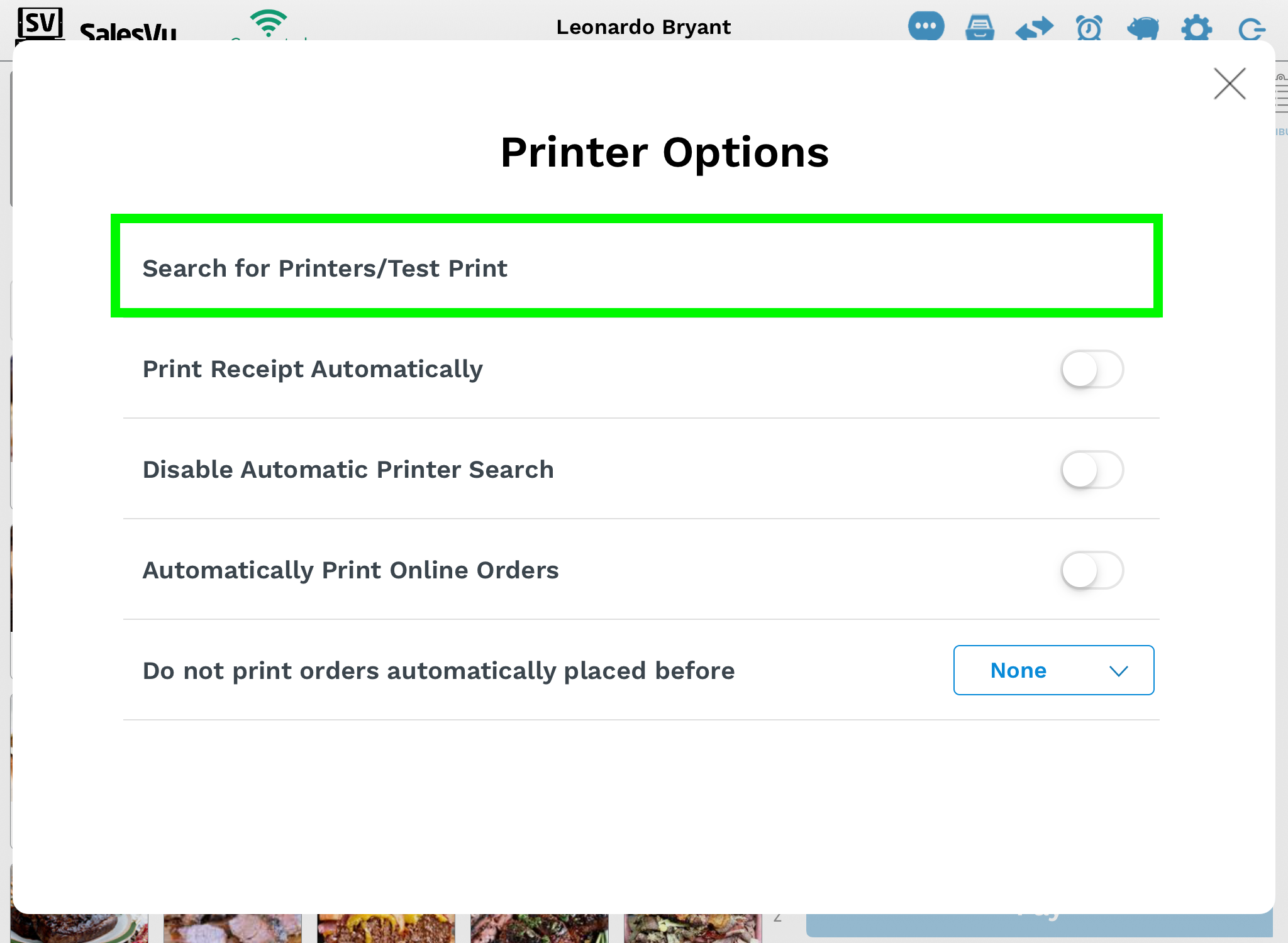This screenshot has width=1288, height=943.
Task: Turn on Automatically Print Online Orders
Action: tap(1092, 570)
